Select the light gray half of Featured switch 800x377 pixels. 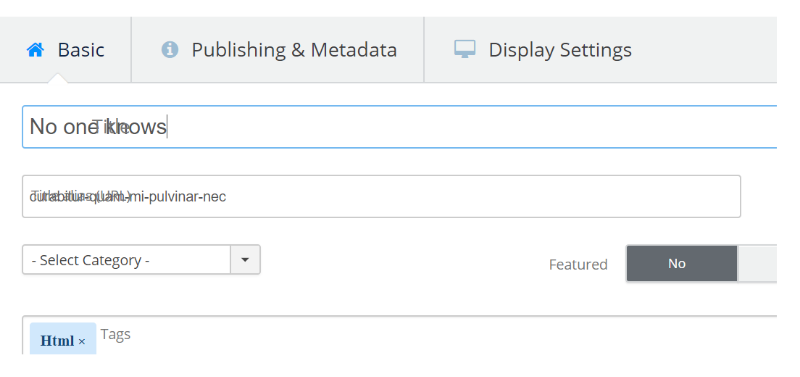(757, 264)
